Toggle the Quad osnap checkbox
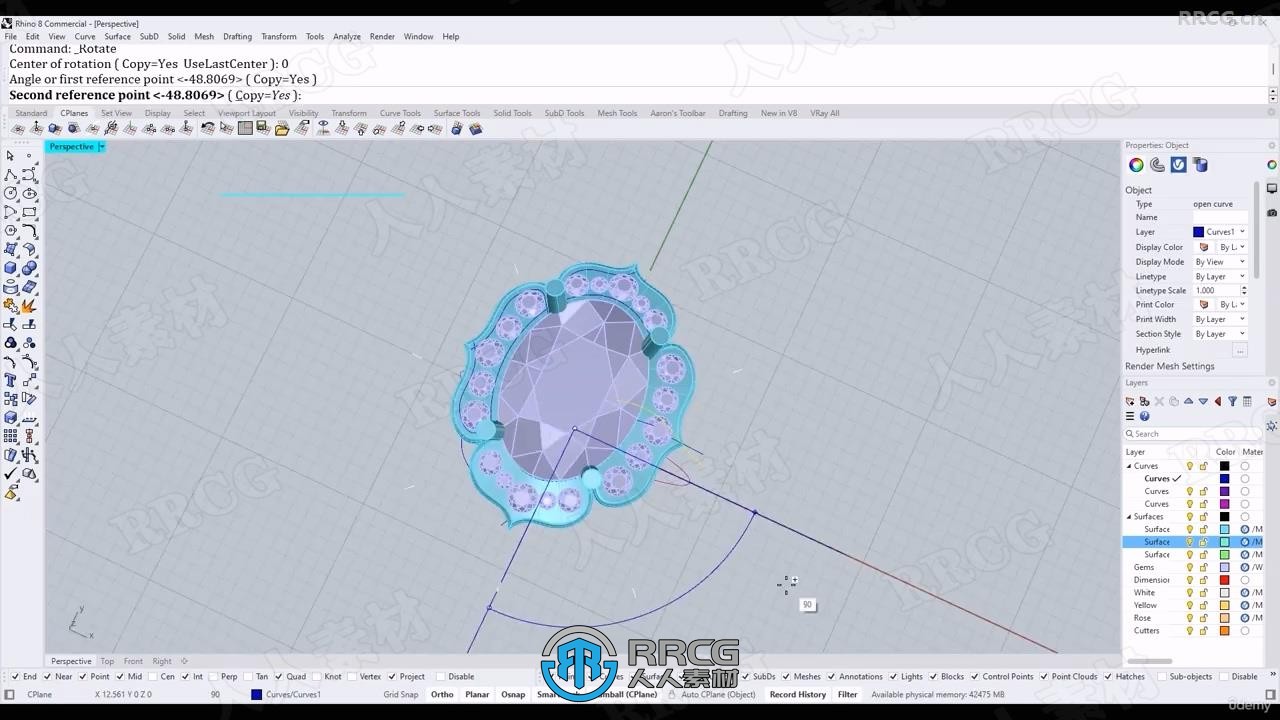 (x=278, y=676)
